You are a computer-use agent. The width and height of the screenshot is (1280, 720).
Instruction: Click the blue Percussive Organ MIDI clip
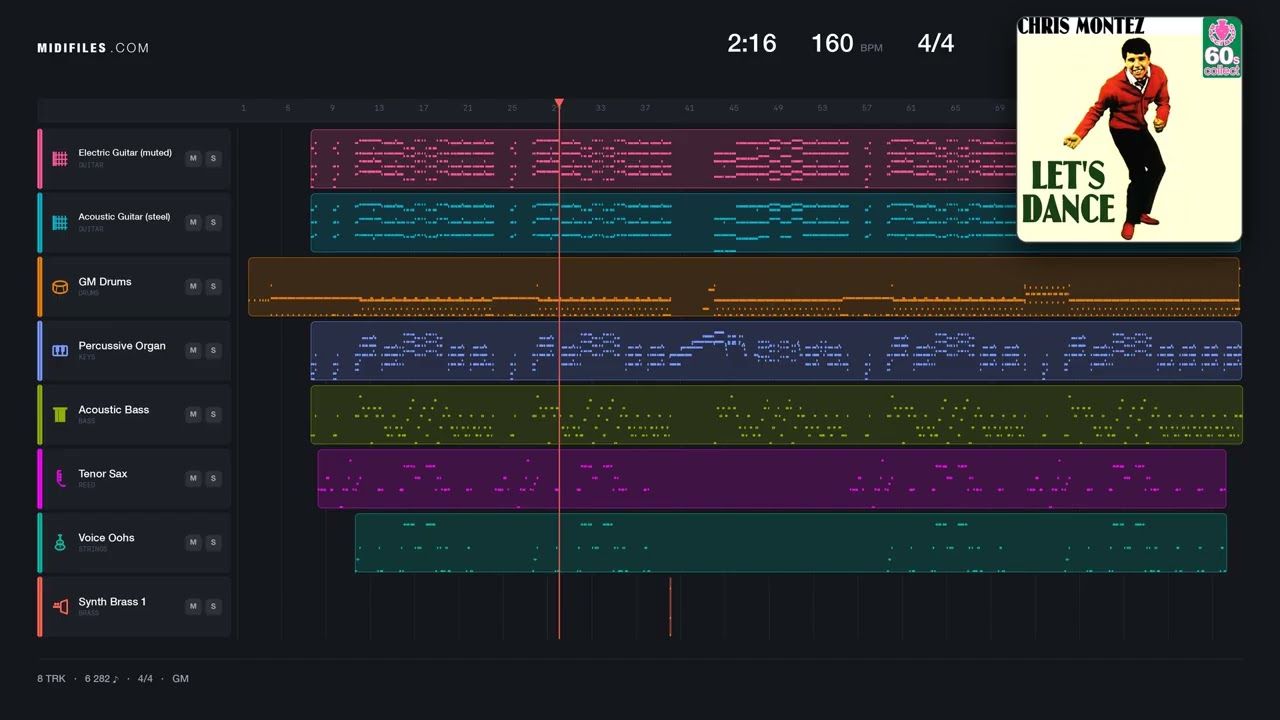coord(776,351)
